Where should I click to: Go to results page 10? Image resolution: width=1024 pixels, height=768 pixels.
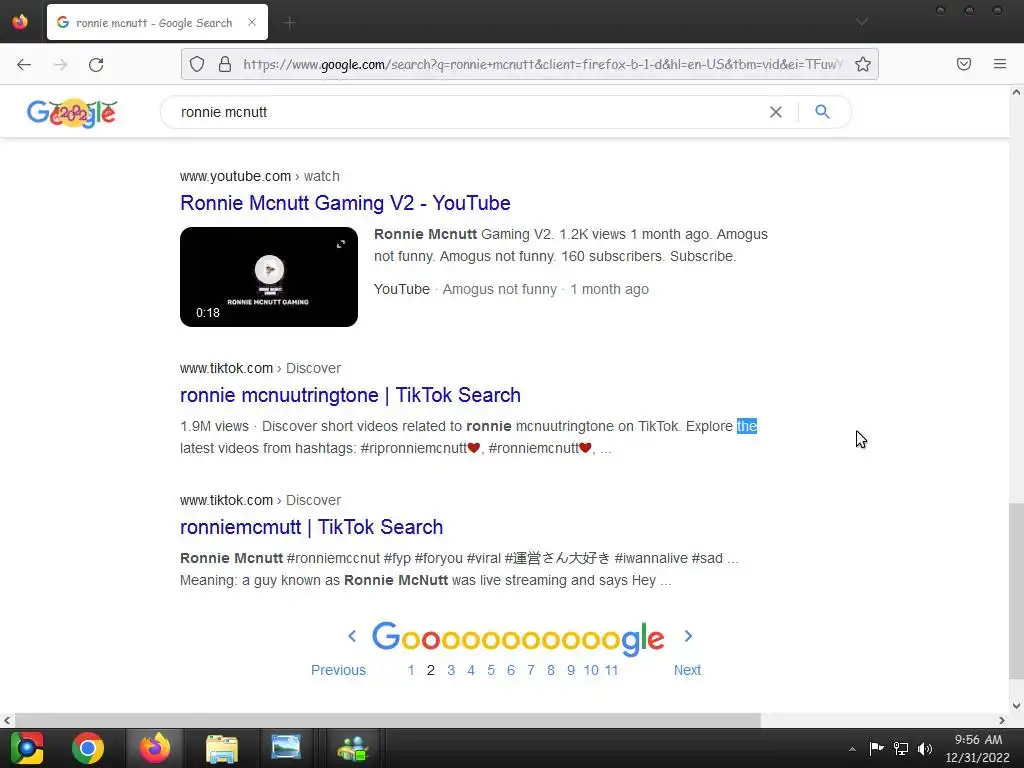tap(591, 670)
